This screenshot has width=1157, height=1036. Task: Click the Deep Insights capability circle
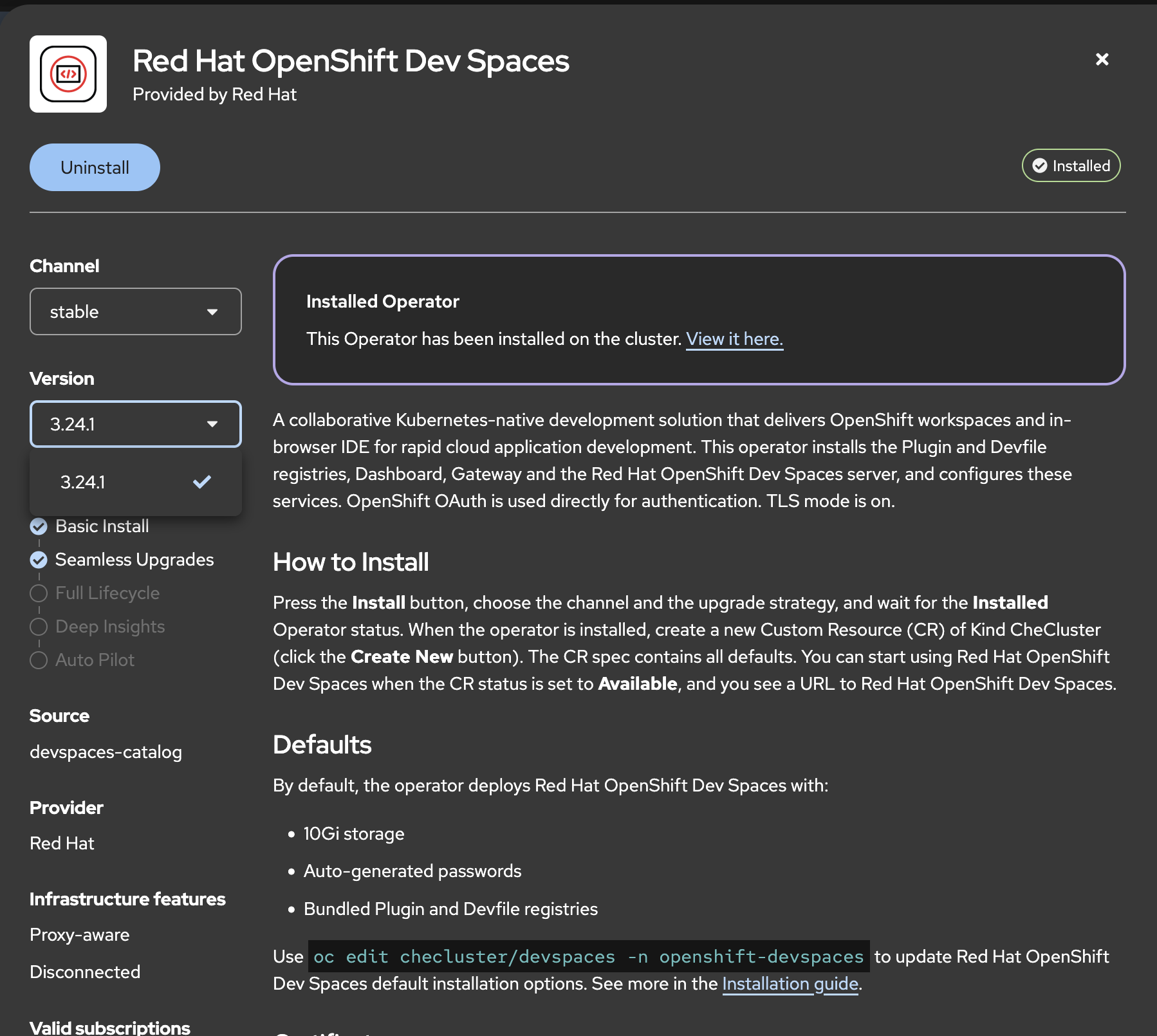click(x=39, y=627)
